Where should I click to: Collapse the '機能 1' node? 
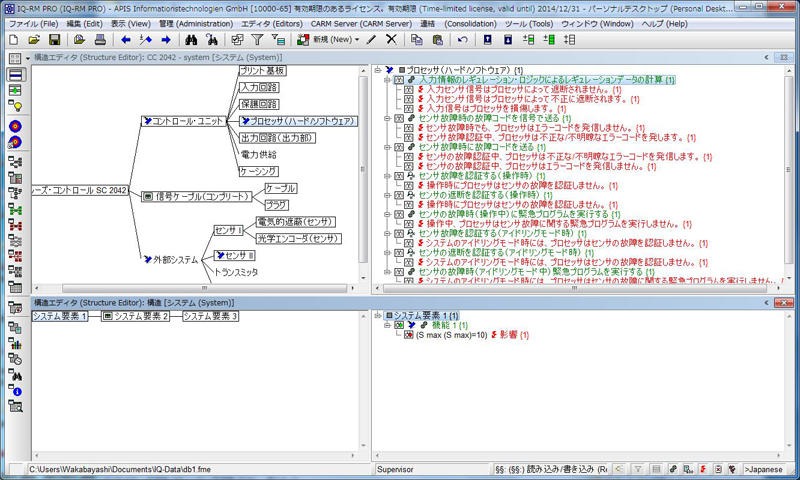click(387, 325)
